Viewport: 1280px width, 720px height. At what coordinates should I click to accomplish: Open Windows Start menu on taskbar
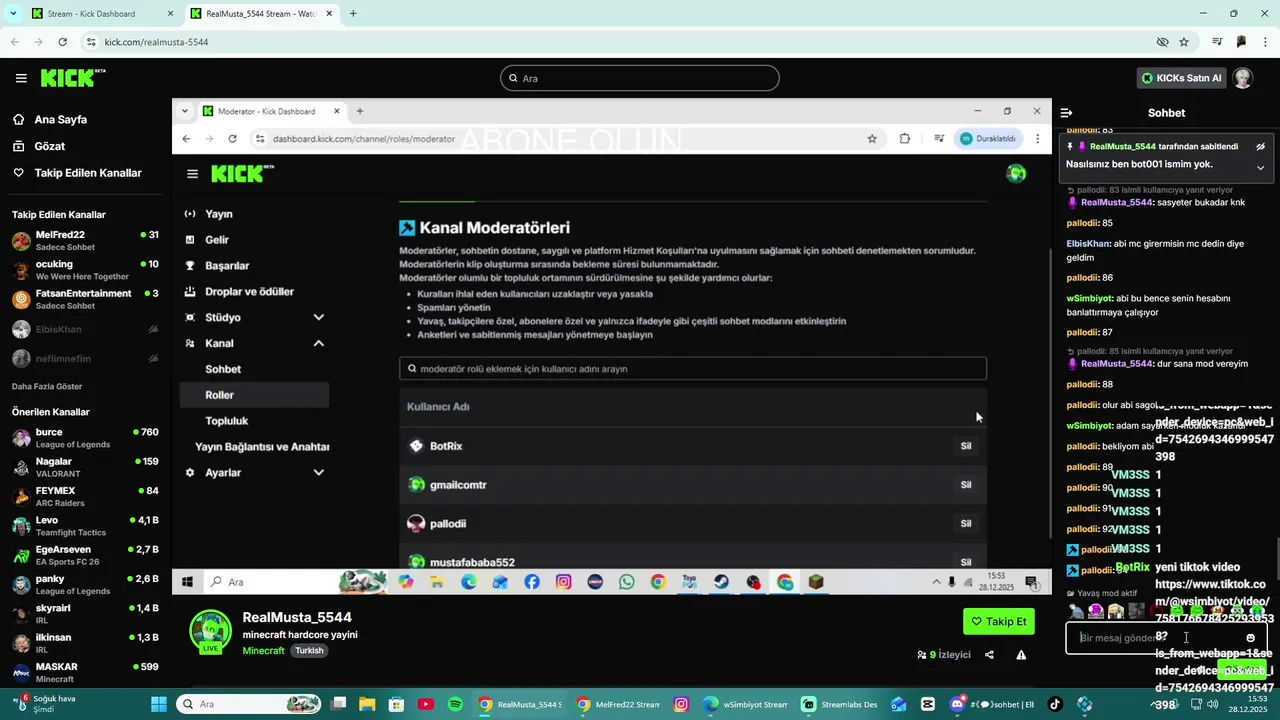159,704
